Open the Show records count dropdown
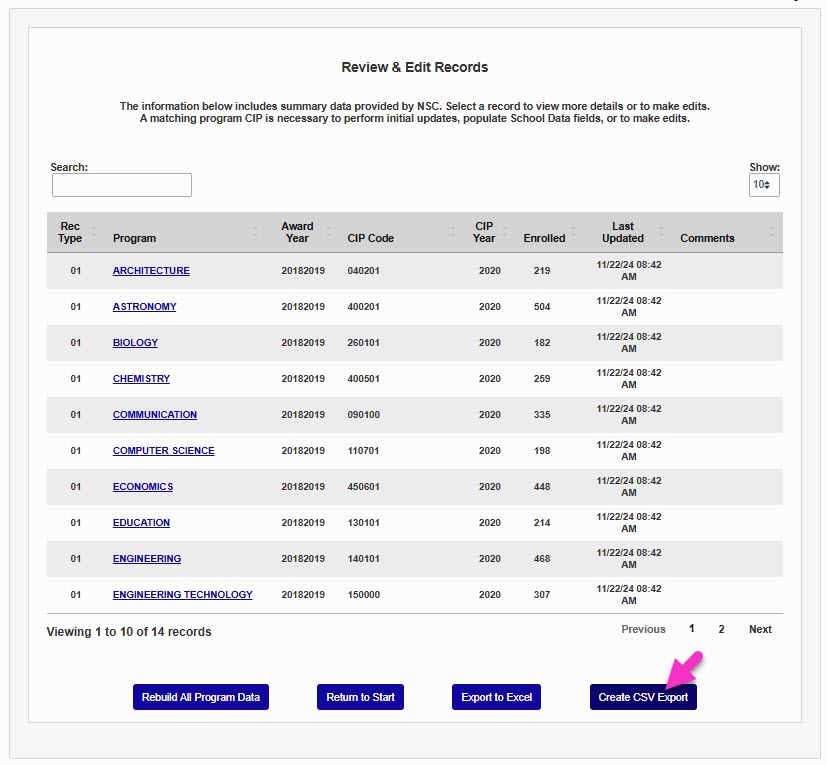This screenshot has height=765, width=827. tap(764, 185)
